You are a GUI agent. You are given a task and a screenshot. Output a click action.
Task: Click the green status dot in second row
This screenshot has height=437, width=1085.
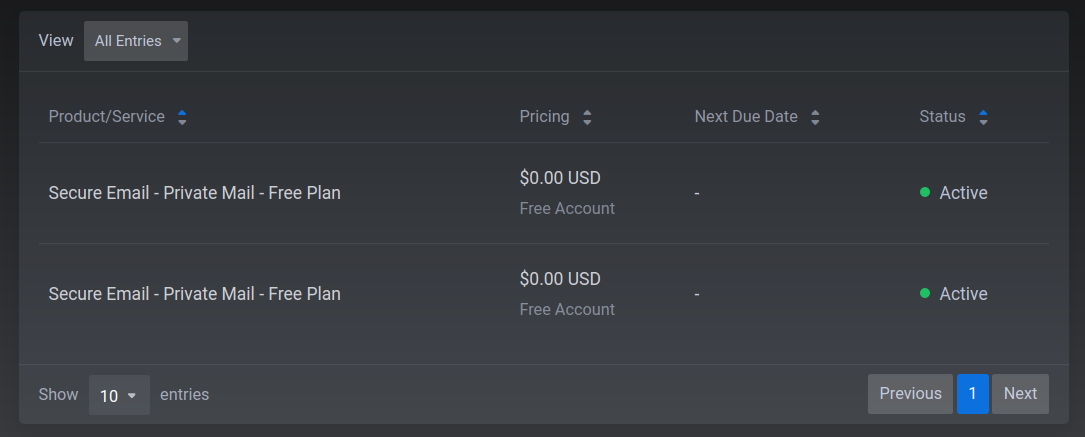(x=924, y=293)
